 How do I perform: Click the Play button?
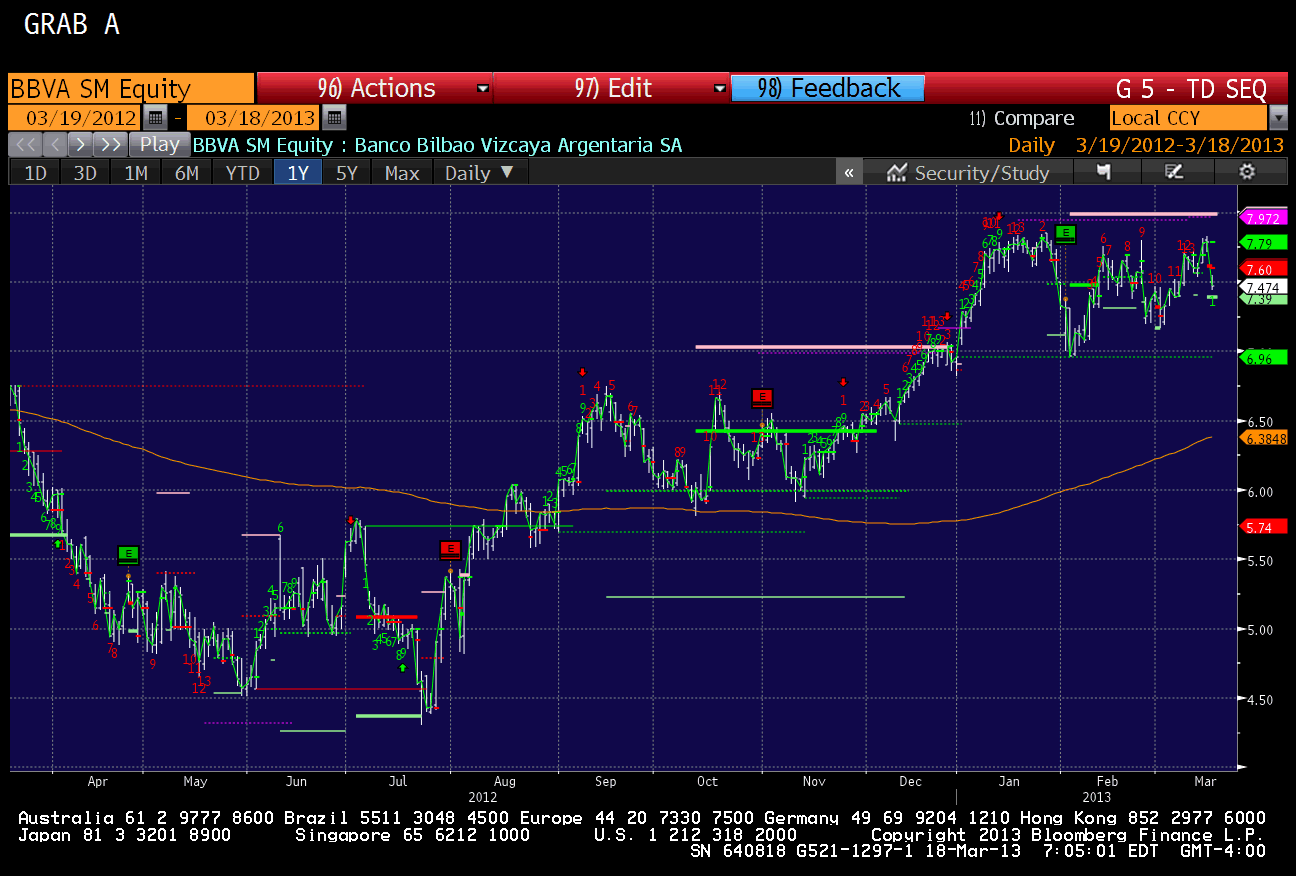(x=159, y=144)
